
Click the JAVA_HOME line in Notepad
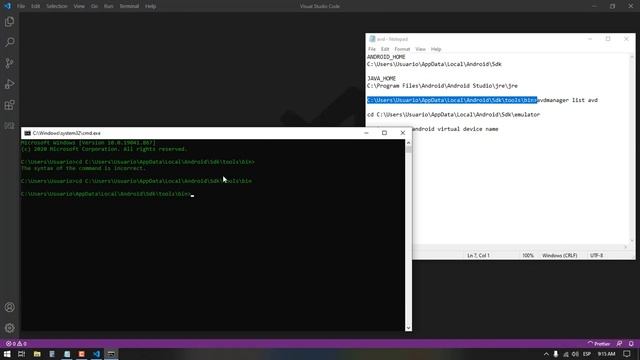(x=382, y=78)
